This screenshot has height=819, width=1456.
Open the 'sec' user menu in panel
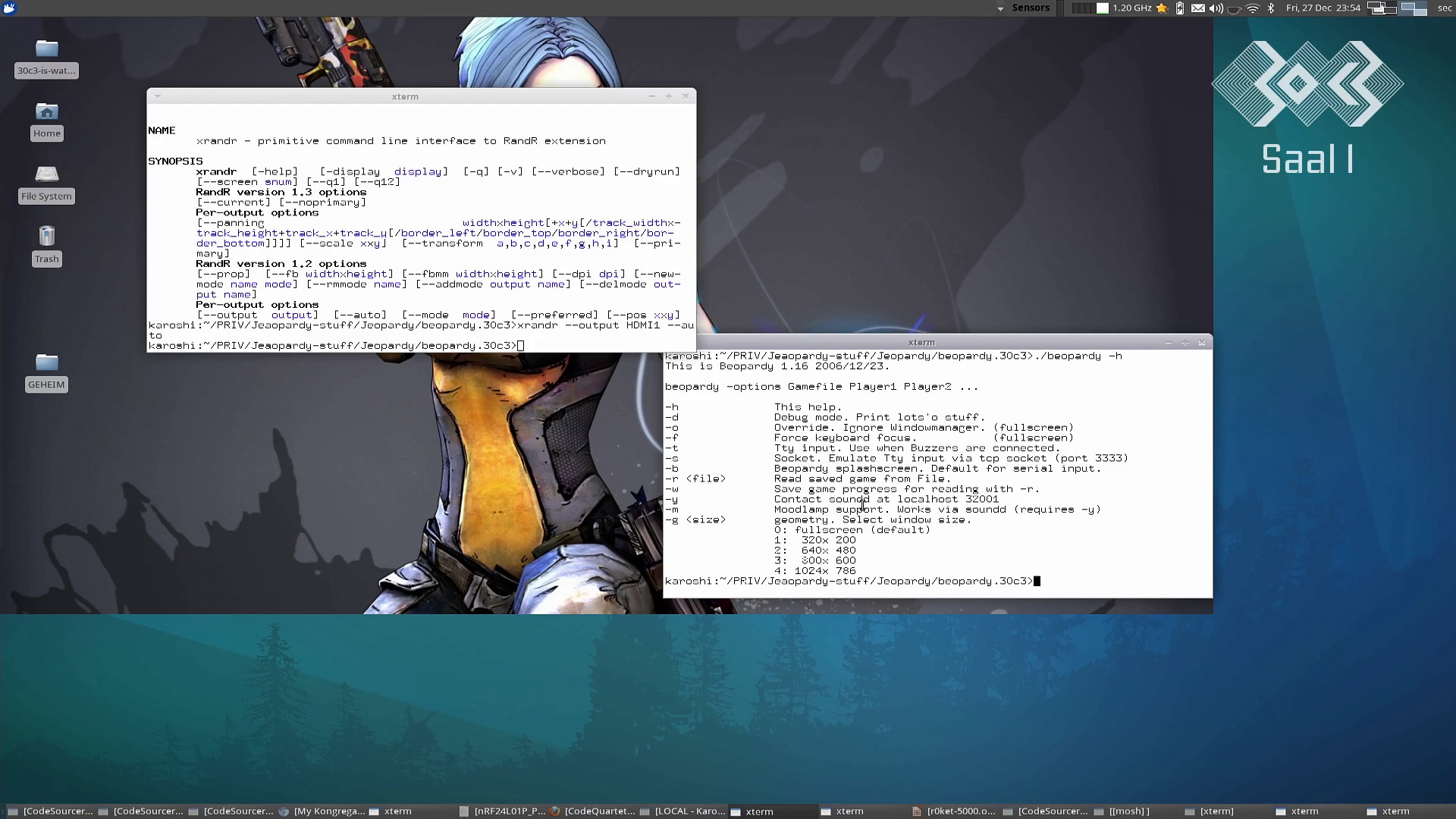click(x=1445, y=8)
